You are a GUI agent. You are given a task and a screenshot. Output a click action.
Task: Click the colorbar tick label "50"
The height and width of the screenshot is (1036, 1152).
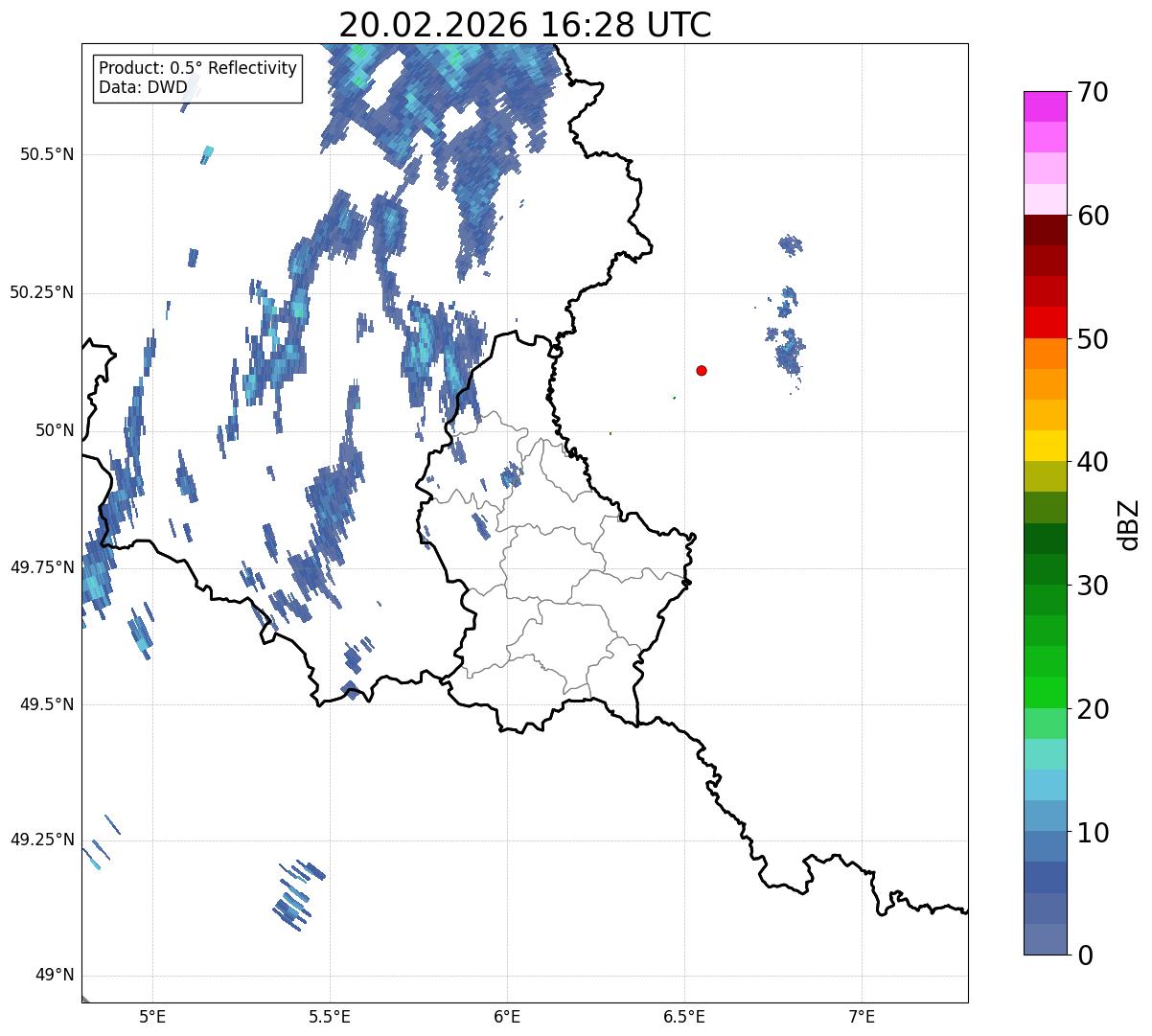coord(1093,339)
